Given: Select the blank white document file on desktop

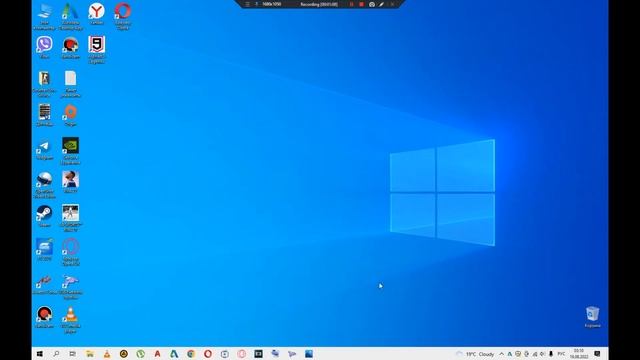Looking at the screenshot, I should pos(70,84).
